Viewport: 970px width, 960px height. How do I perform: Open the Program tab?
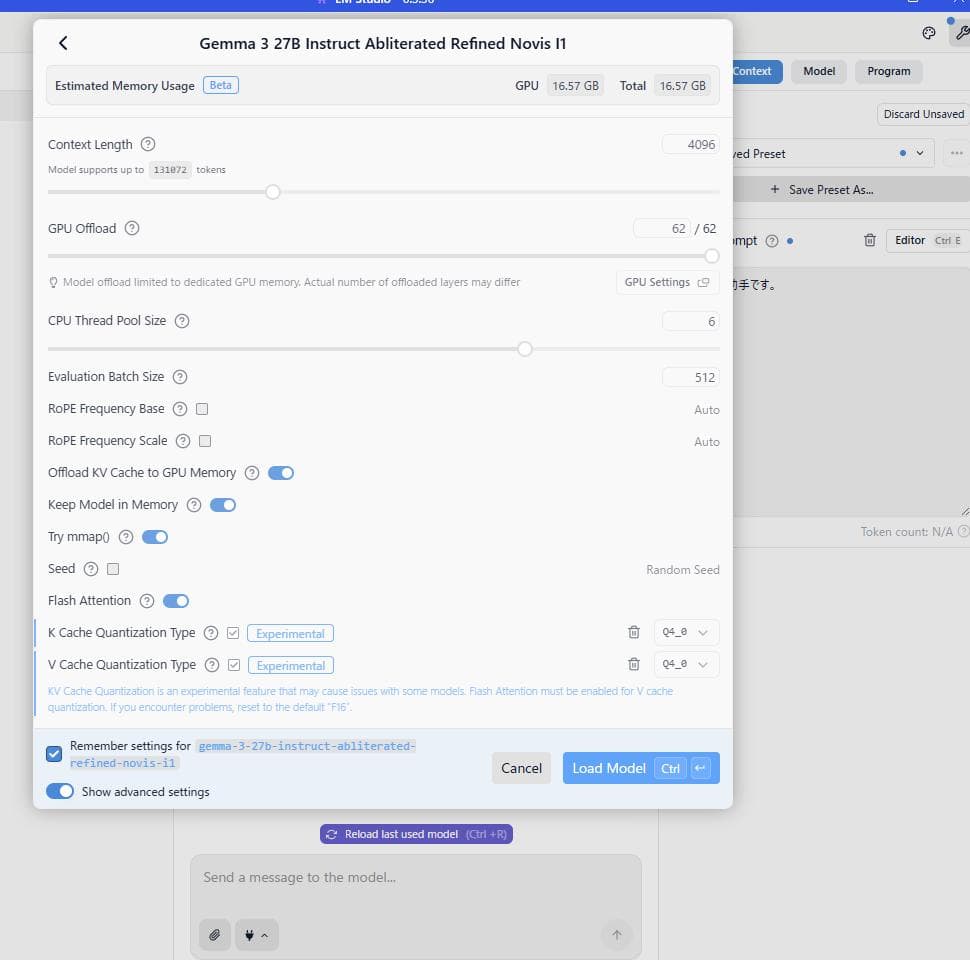click(x=888, y=72)
